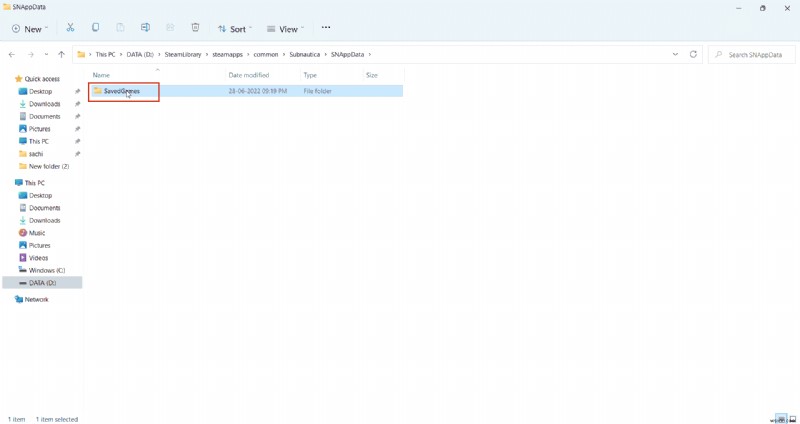
Task: Click the Back navigation arrow
Action: pos(12,54)
